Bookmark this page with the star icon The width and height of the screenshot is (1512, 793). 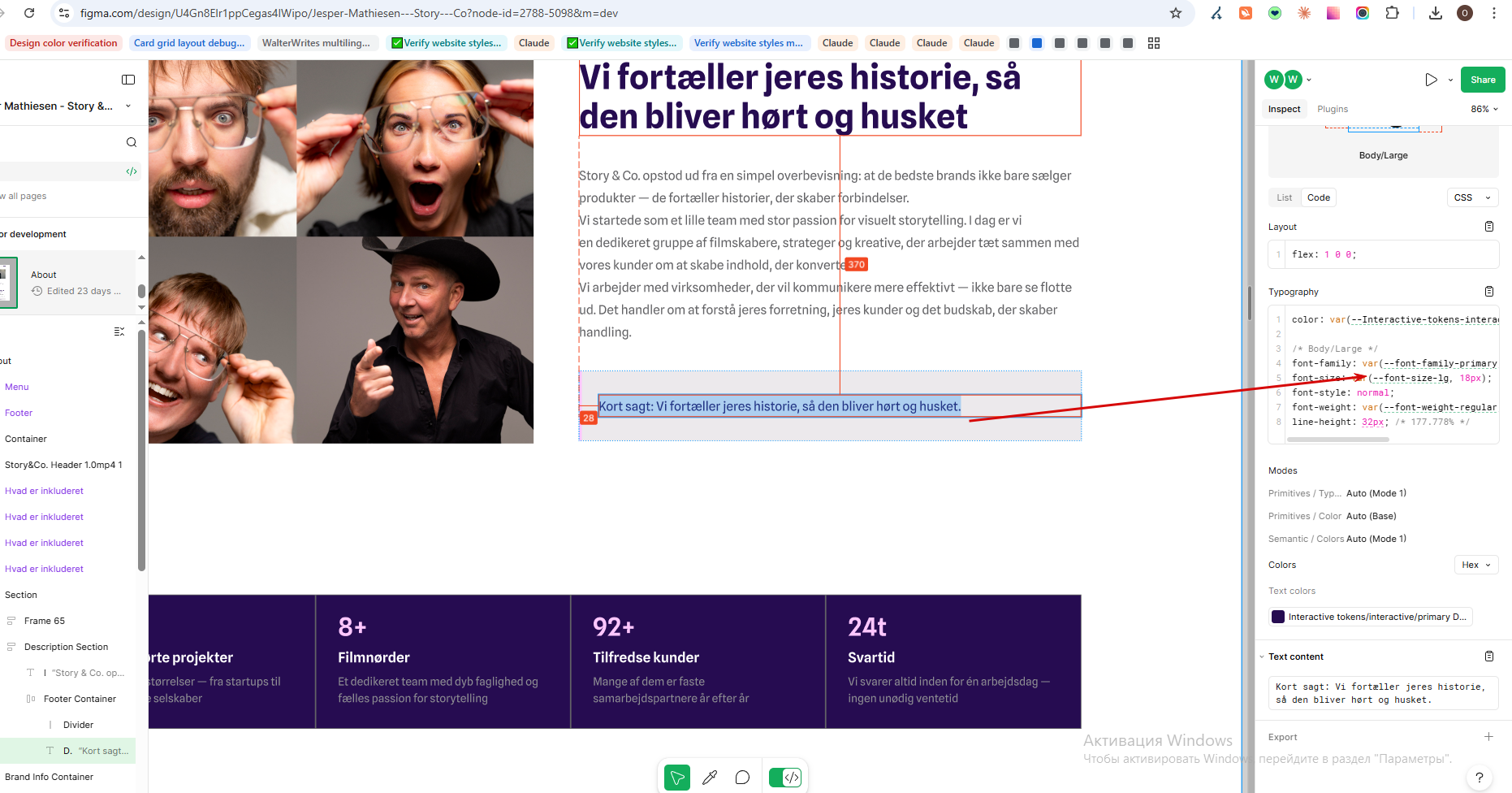click(1176, 13)
